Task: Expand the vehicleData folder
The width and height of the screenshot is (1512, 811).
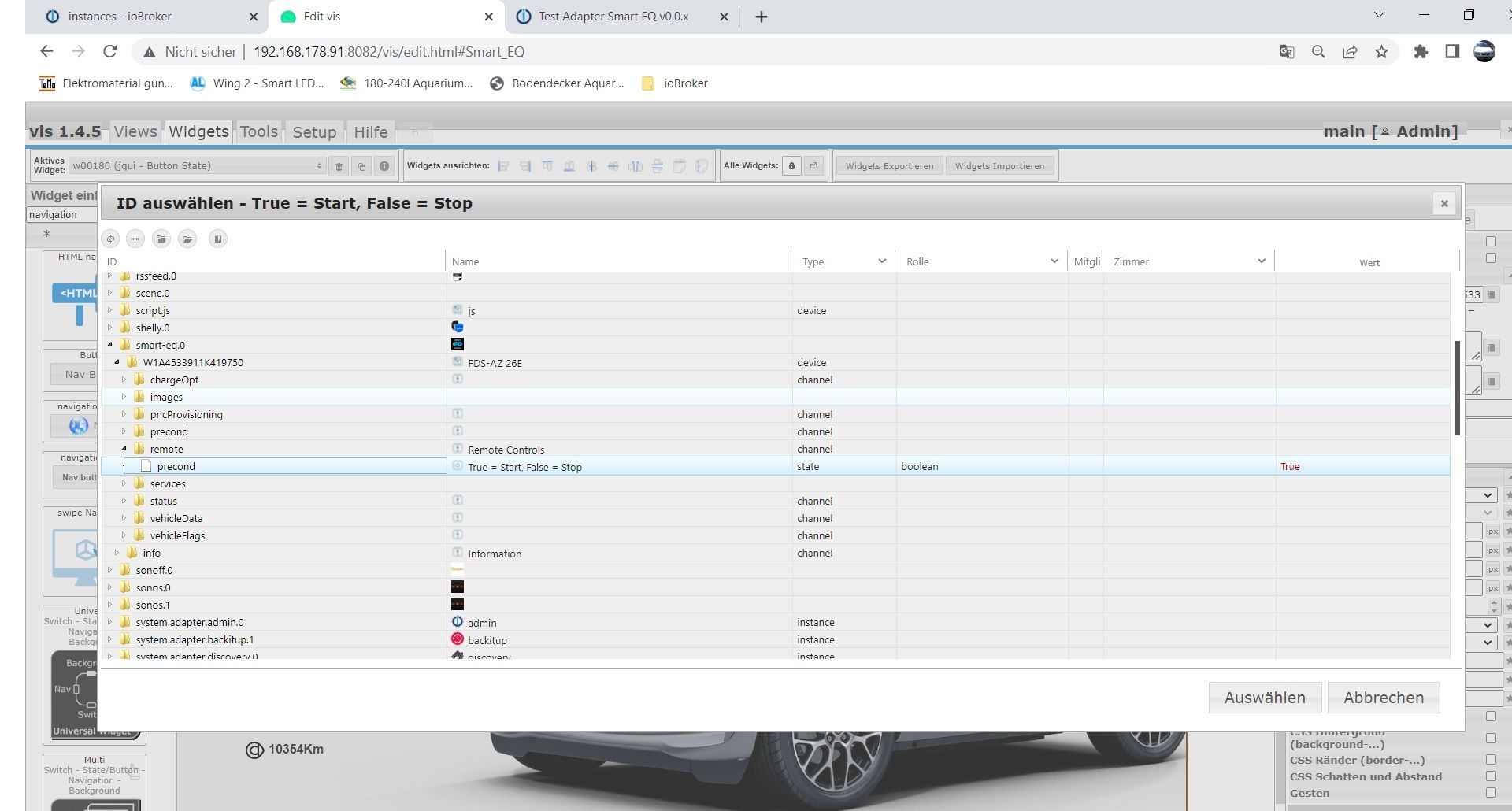Action: 124,518
